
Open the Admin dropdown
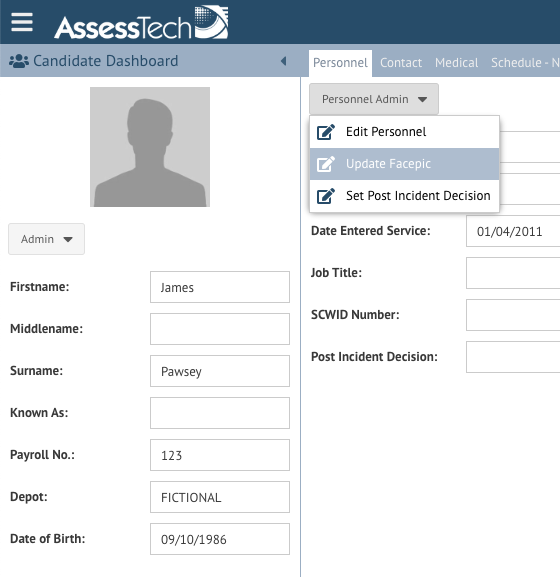pos(46,239)
